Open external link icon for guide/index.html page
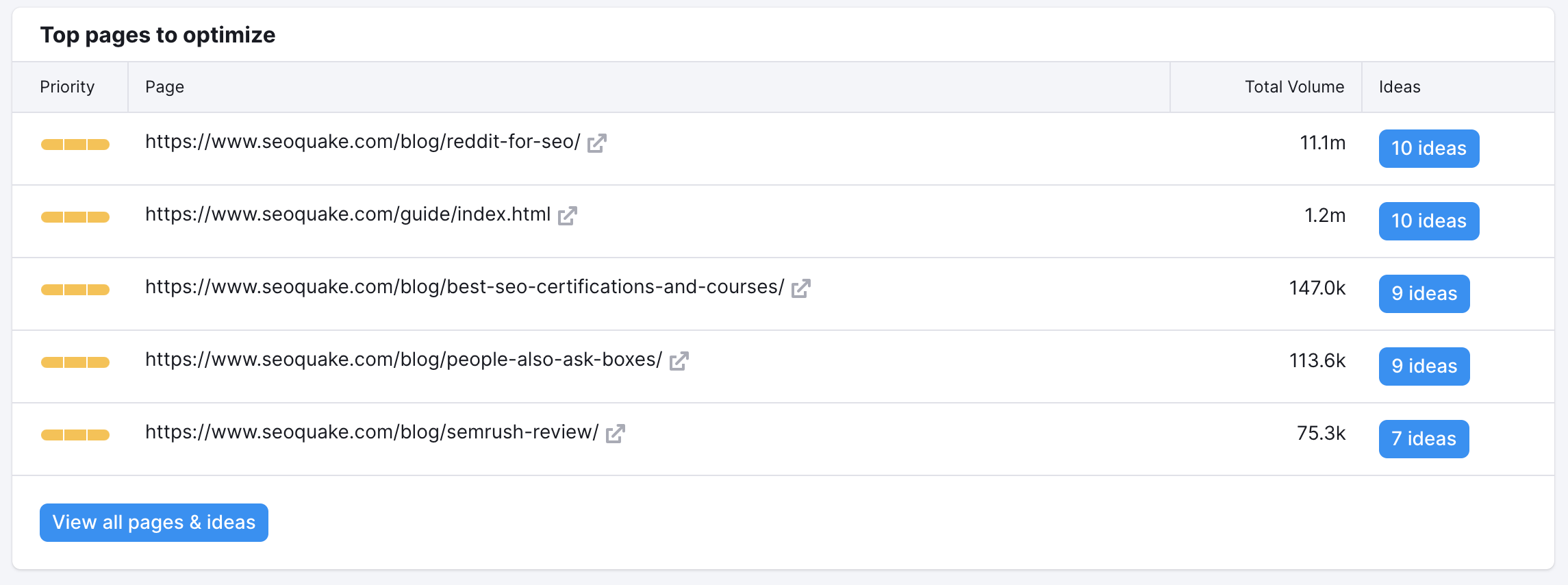 tap(567, 216)
